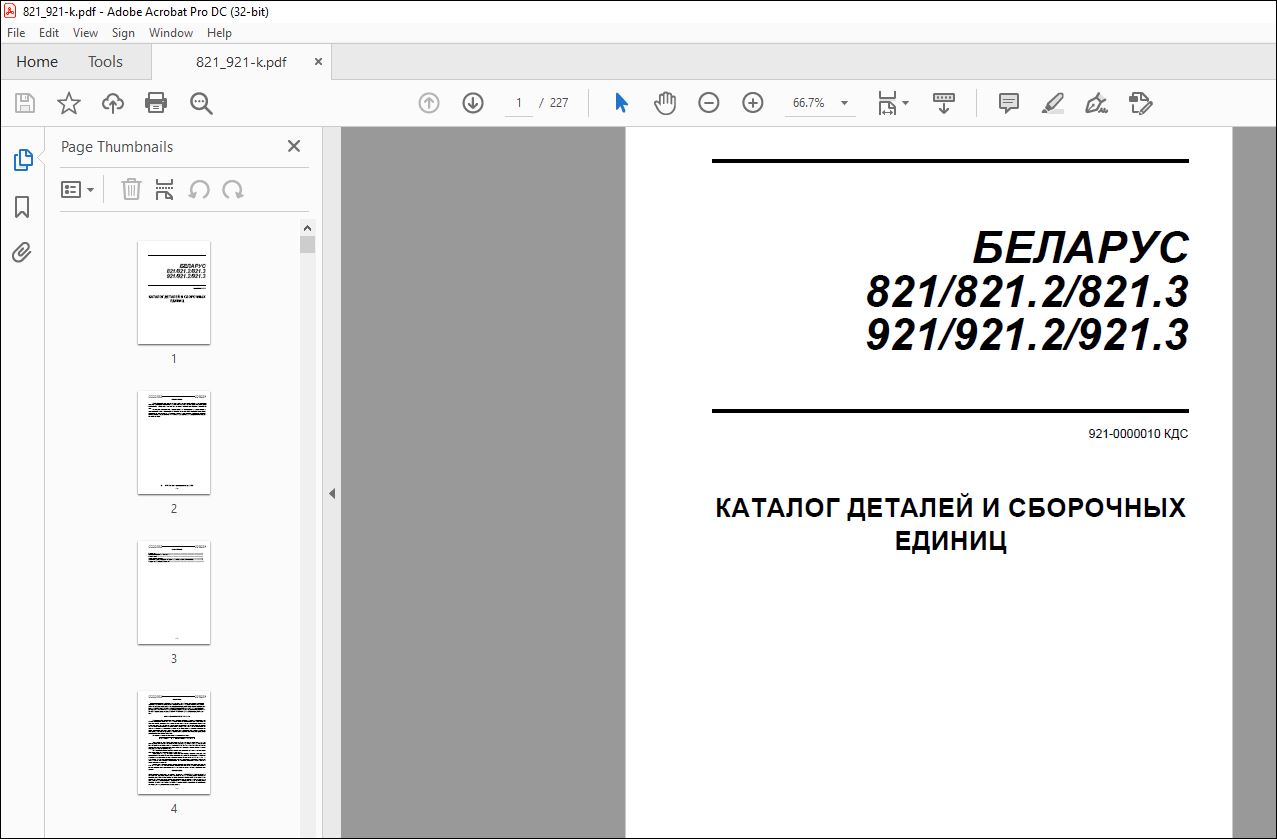The height and width of the screenshot is (839, 1277).
Task: Click the БЕЛАРУС title text
Action: tap(1081, 246)
